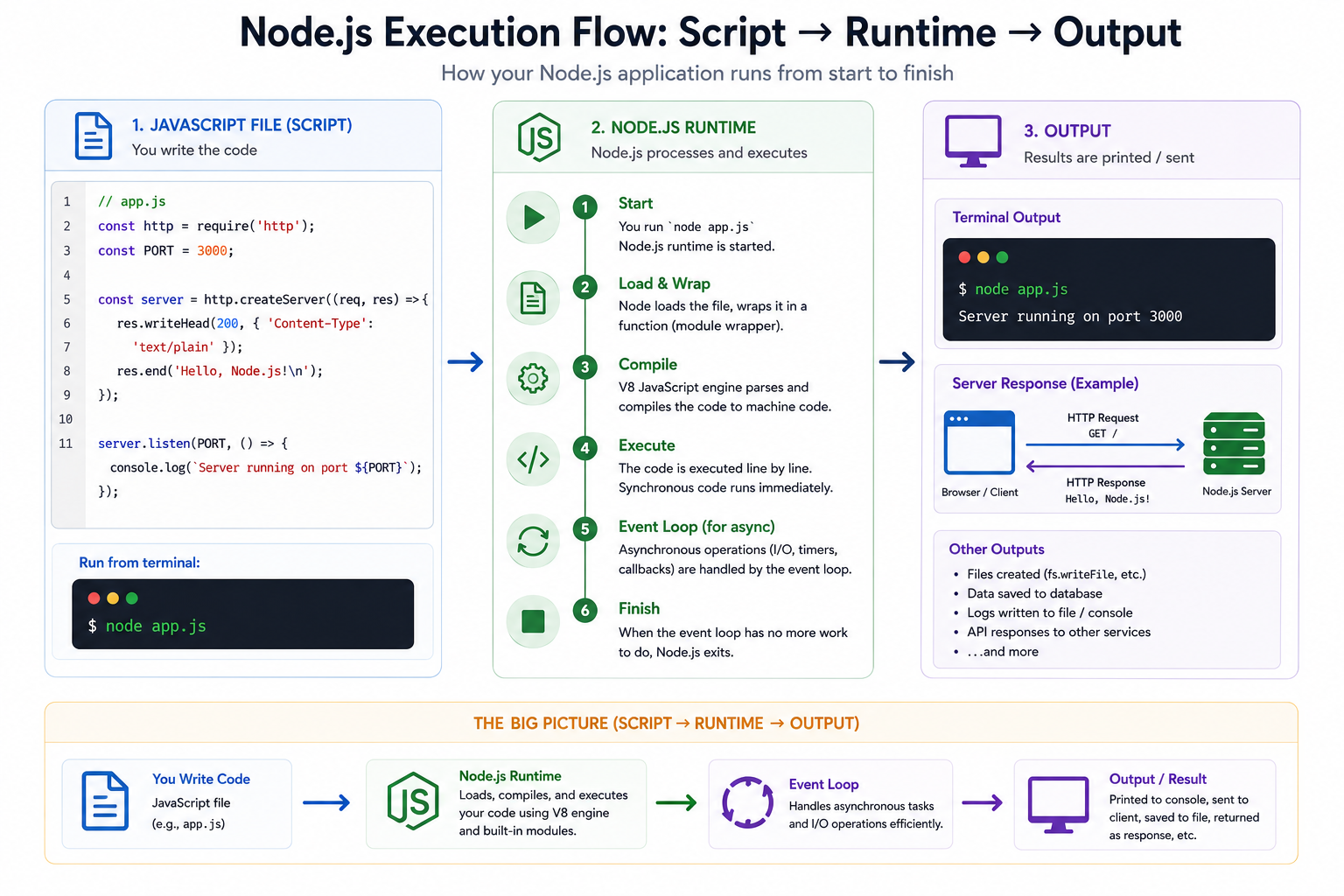Select the stop square icon for Finish step
This screenshot has height=896, width=1344.
533,621
